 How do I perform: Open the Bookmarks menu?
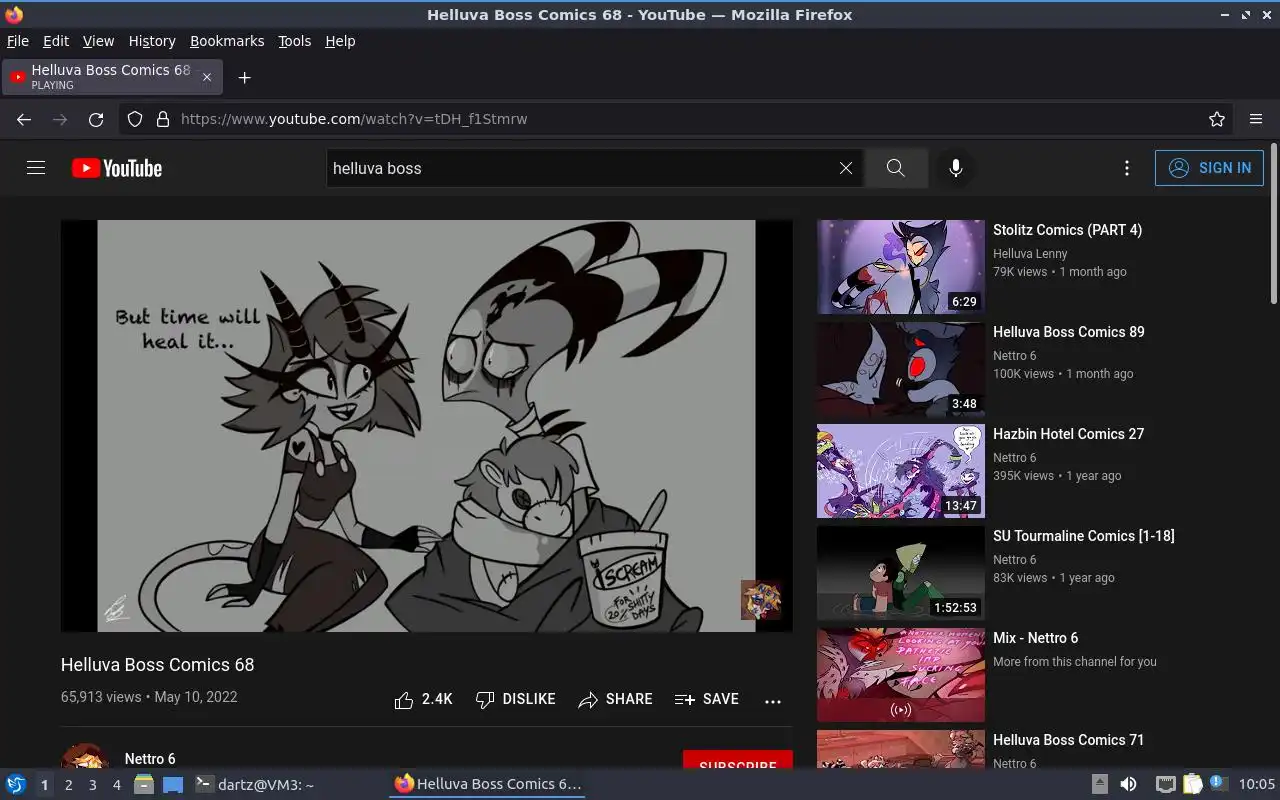tap(227, 41)
